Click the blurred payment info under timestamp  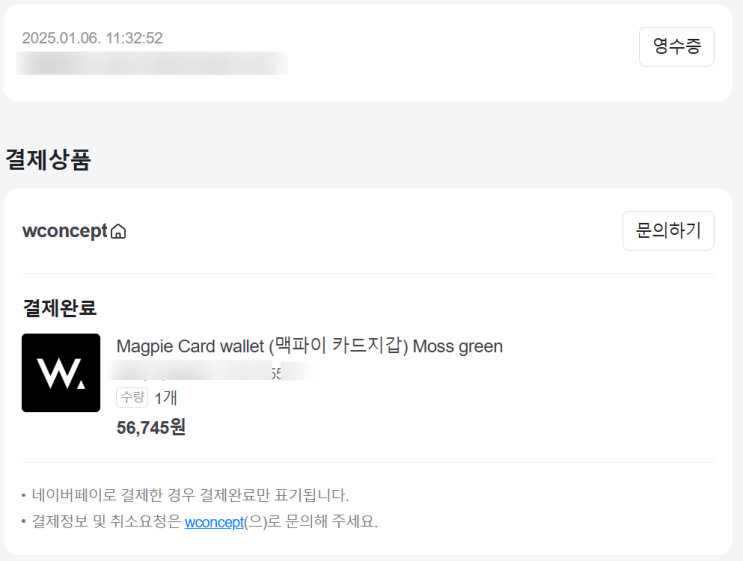coord(152,63)
